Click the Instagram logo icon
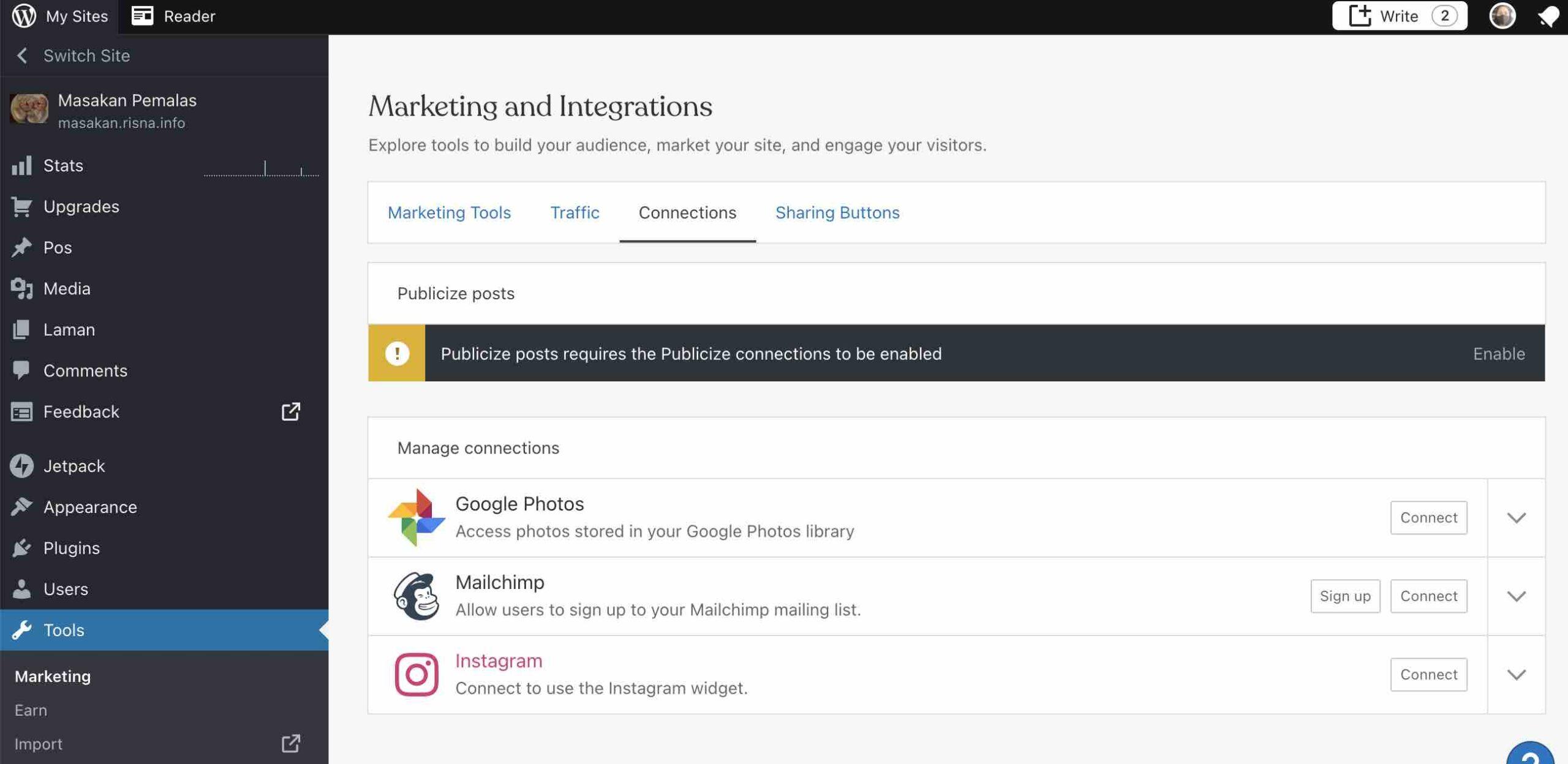 417,674
